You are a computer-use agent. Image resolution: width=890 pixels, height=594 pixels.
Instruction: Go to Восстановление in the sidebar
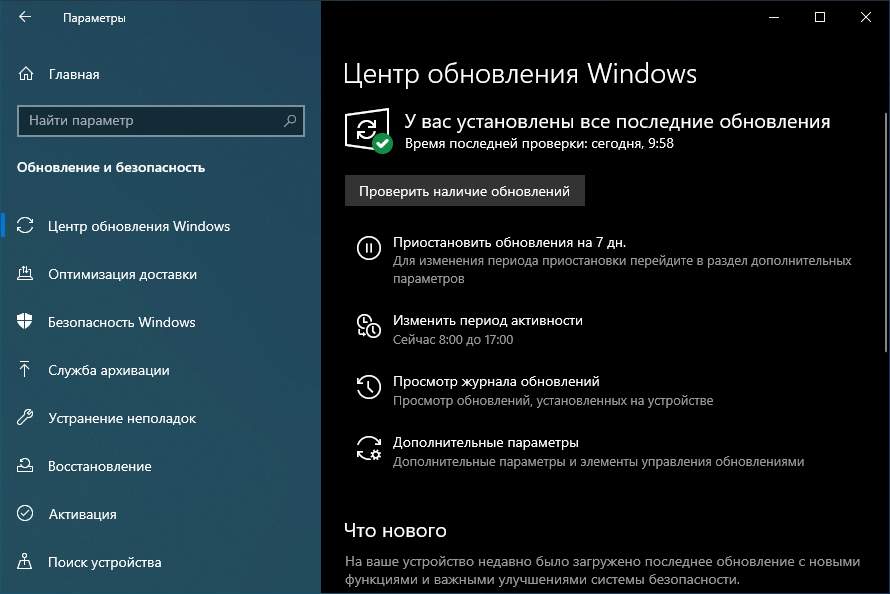click(x=99, y=466)
